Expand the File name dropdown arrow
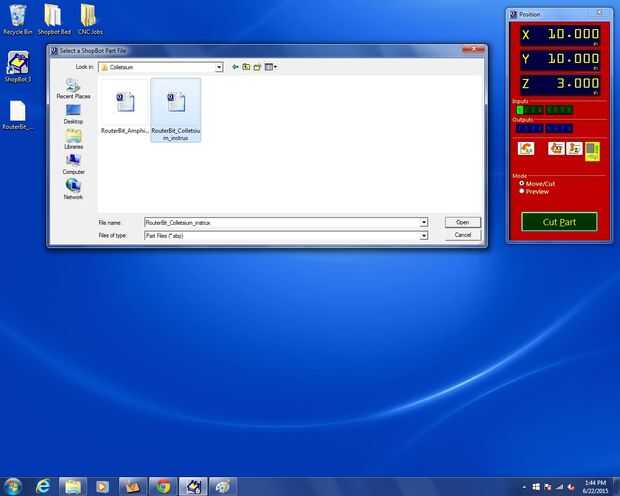Screen dimensions: 620x496 click(423, 223)
